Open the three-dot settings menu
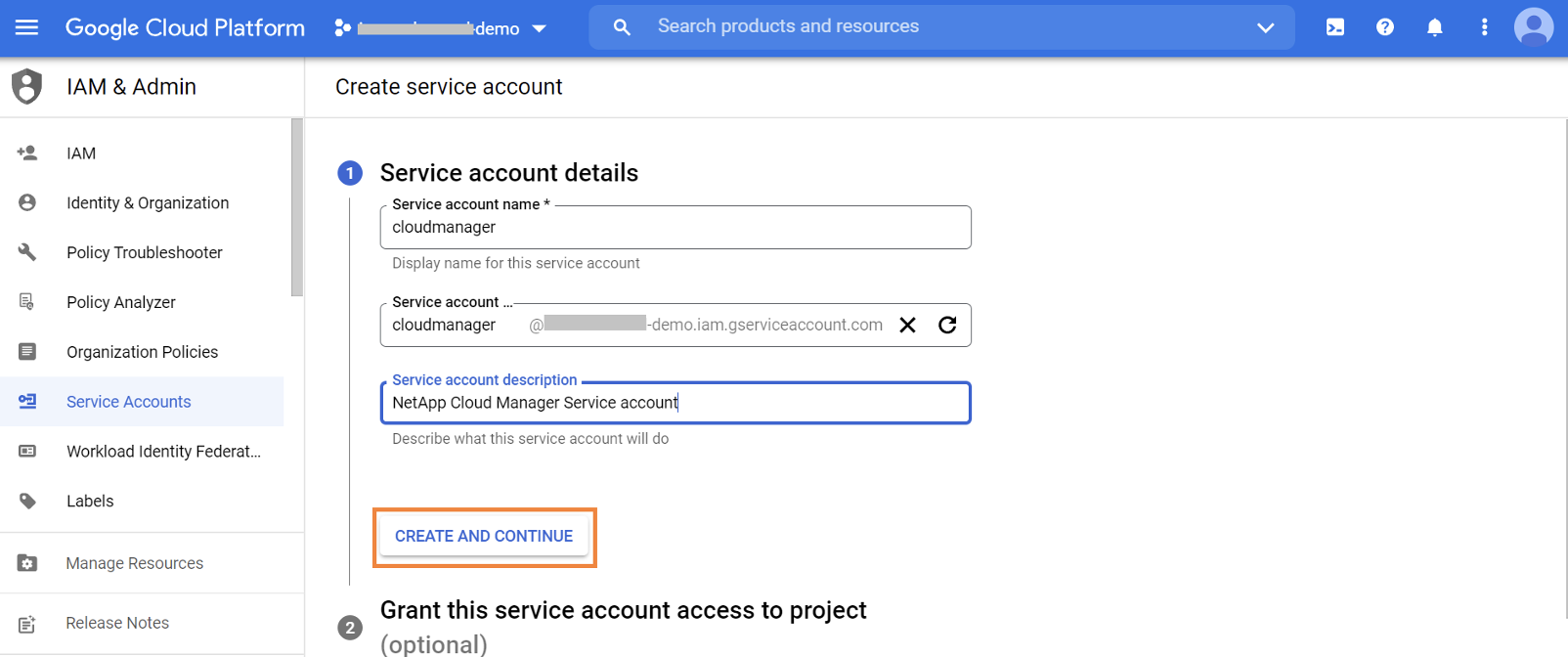 tap(1484, 27)
